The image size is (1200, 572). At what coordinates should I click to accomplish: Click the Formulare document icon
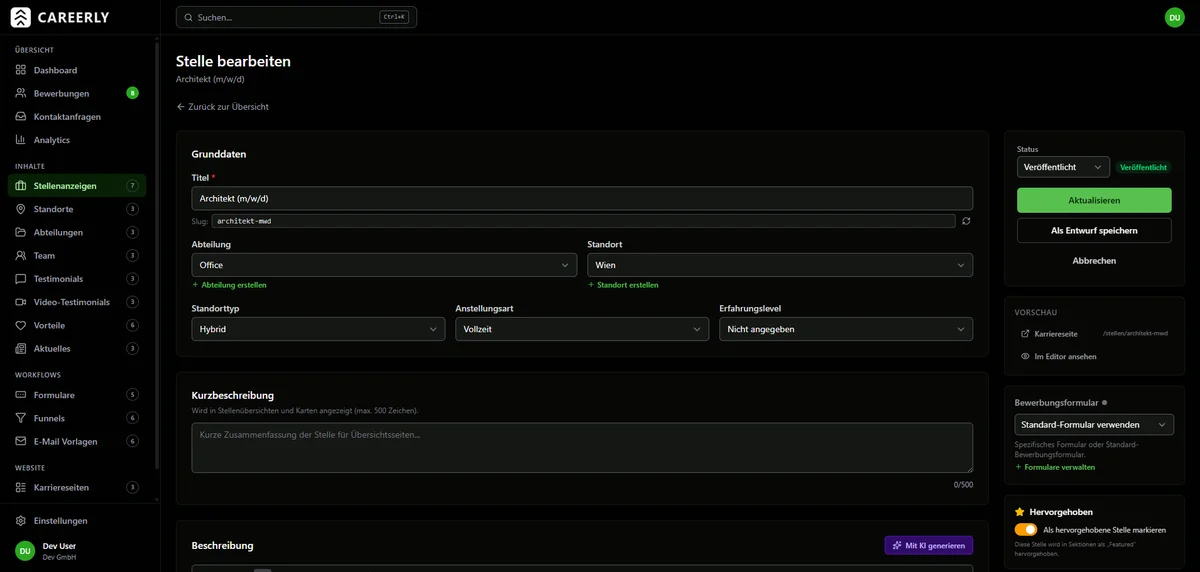coord(21,395)
